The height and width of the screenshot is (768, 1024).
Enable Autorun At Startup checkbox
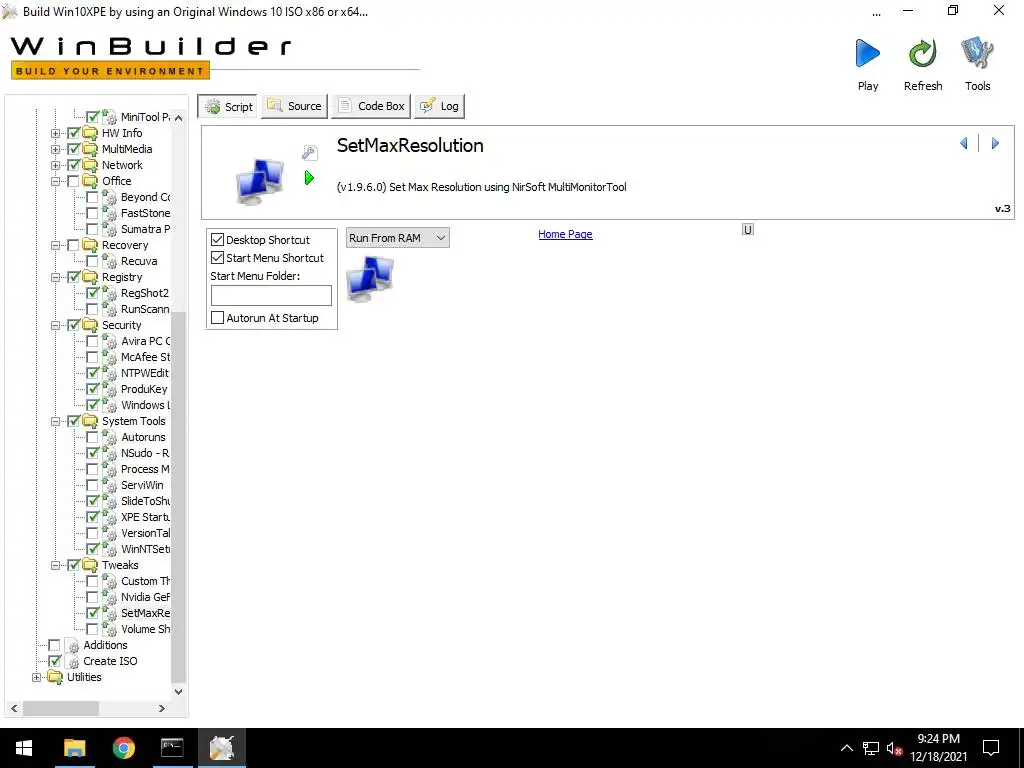pyautogui.click(x=217, y=318)
